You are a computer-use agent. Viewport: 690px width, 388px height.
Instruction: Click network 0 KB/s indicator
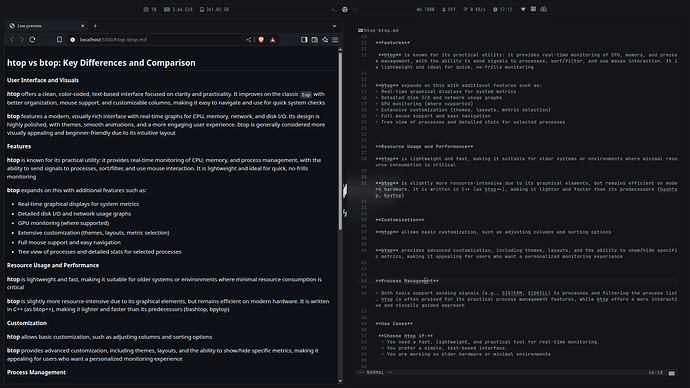[474, 9]
